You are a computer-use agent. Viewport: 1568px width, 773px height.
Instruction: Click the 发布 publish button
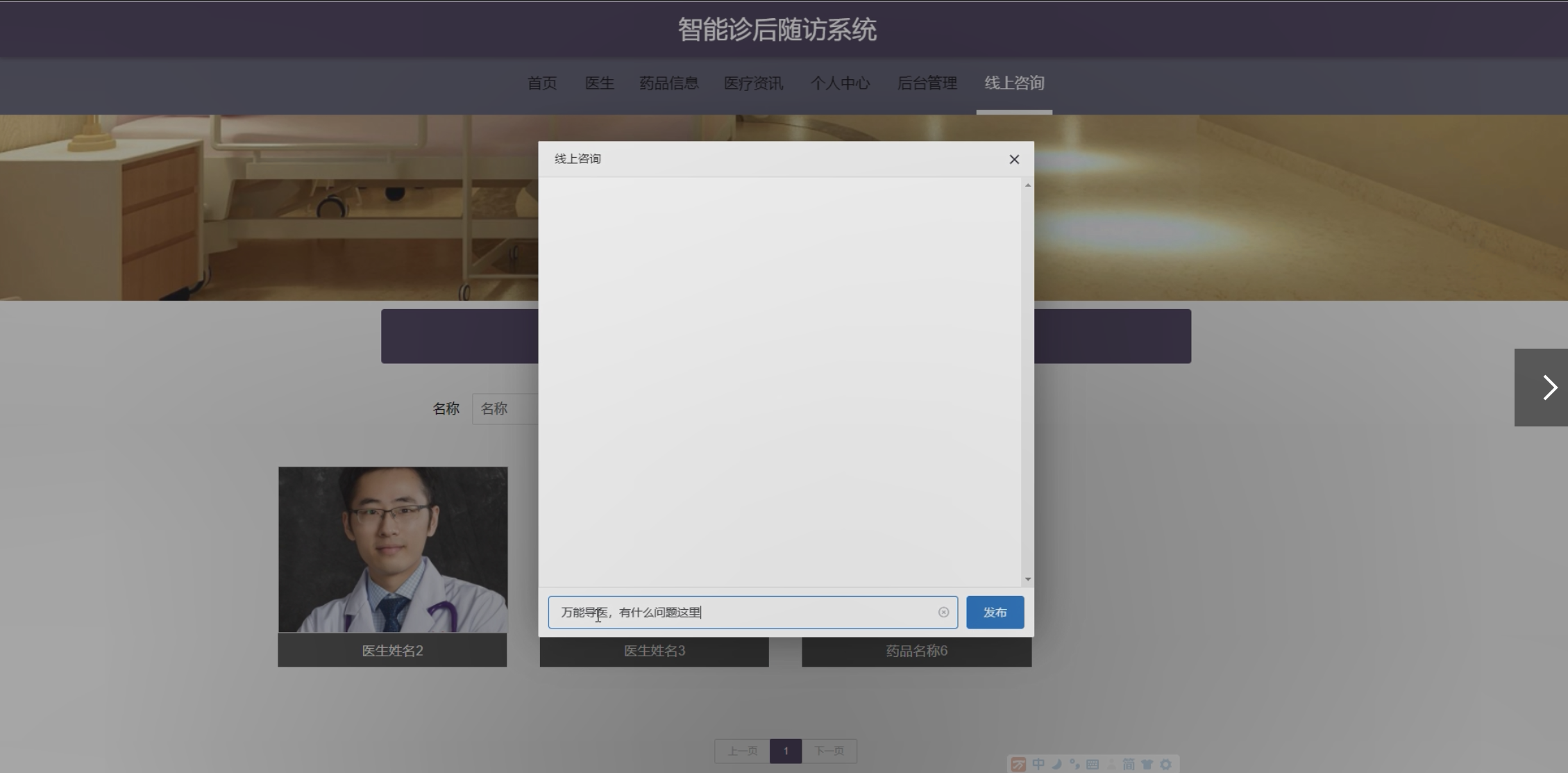(x=994, y=612)
